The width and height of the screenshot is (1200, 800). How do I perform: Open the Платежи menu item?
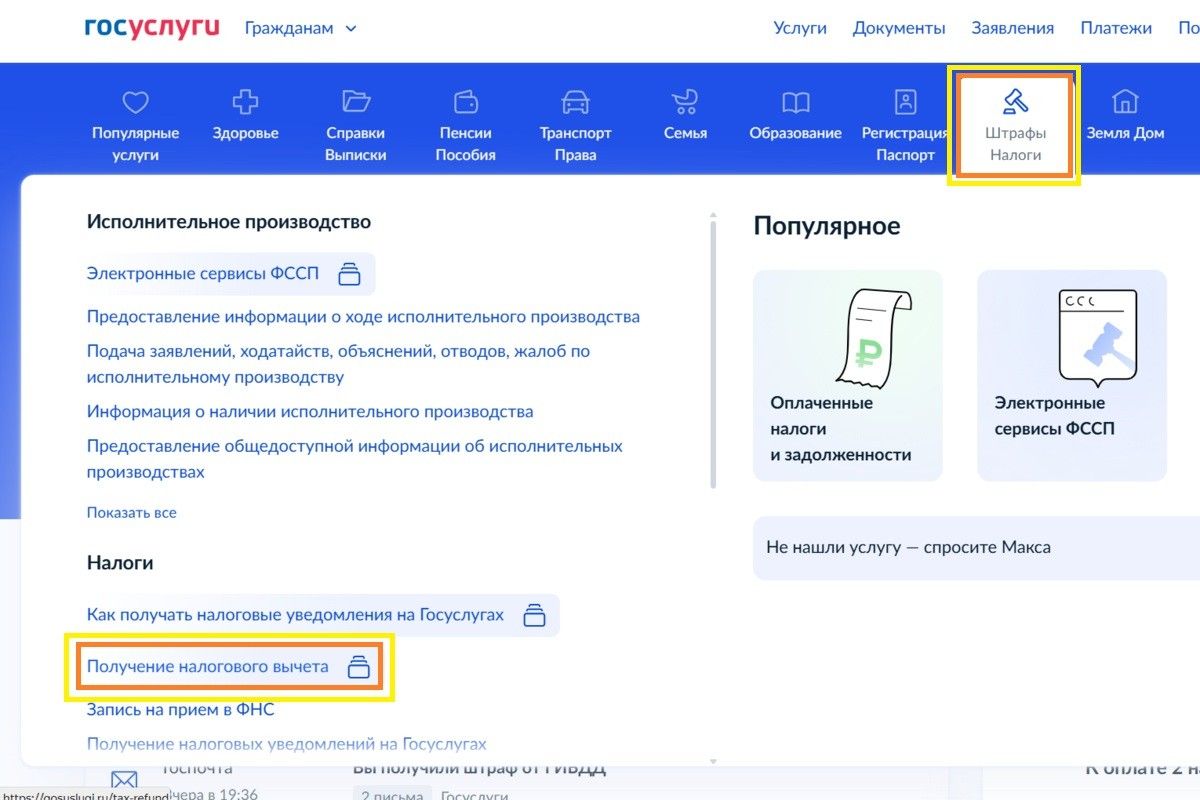[1116, 28]
